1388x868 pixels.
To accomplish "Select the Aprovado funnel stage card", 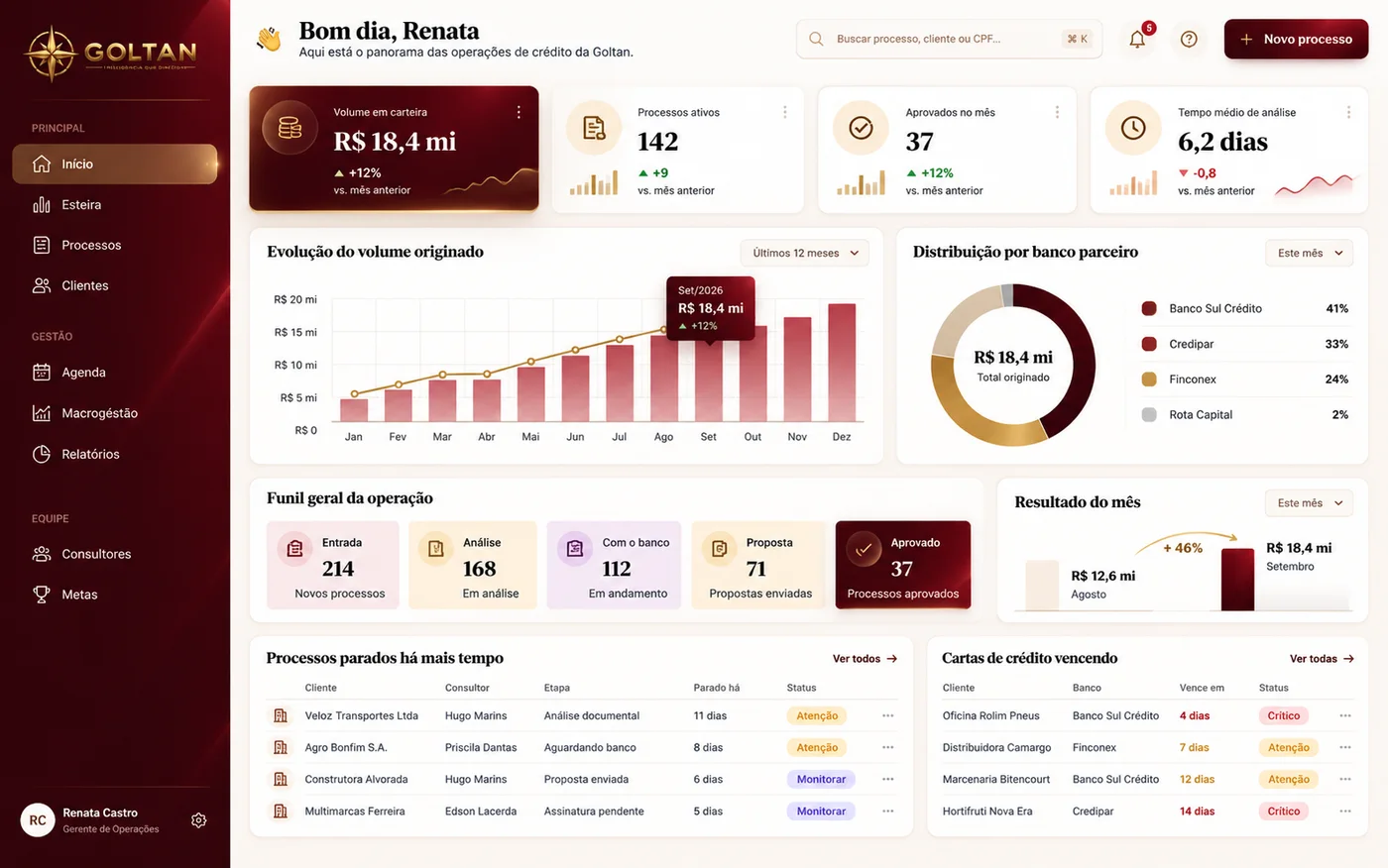I will [x=903, y=565].
